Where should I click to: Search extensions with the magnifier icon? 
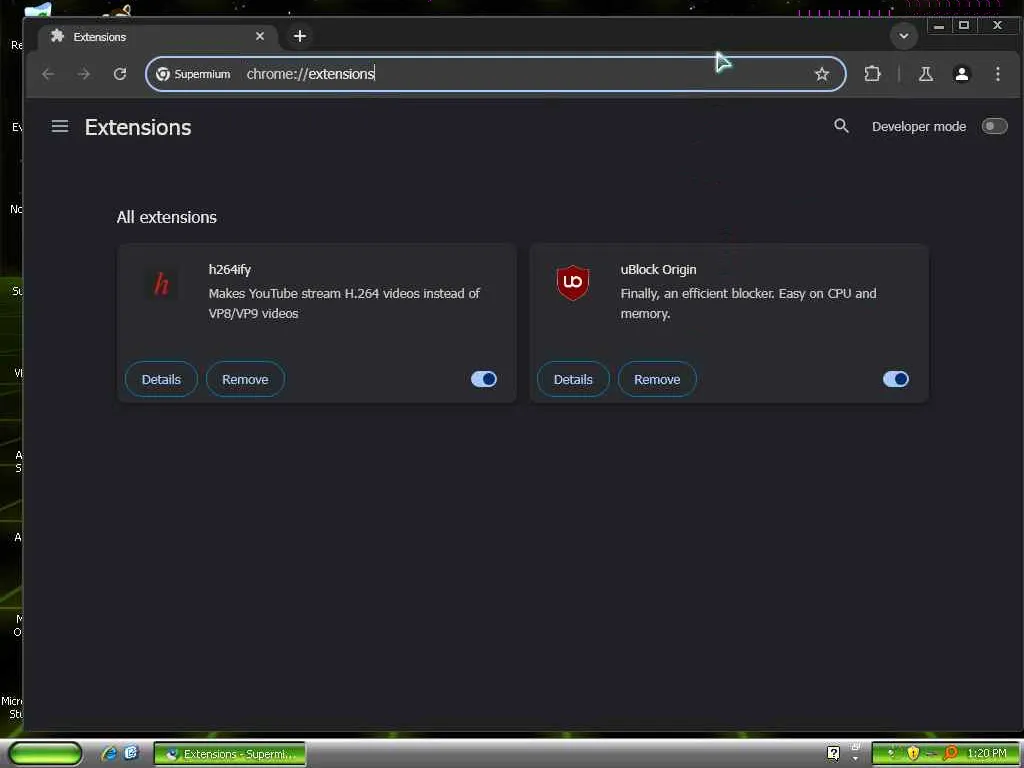point(841,126)
